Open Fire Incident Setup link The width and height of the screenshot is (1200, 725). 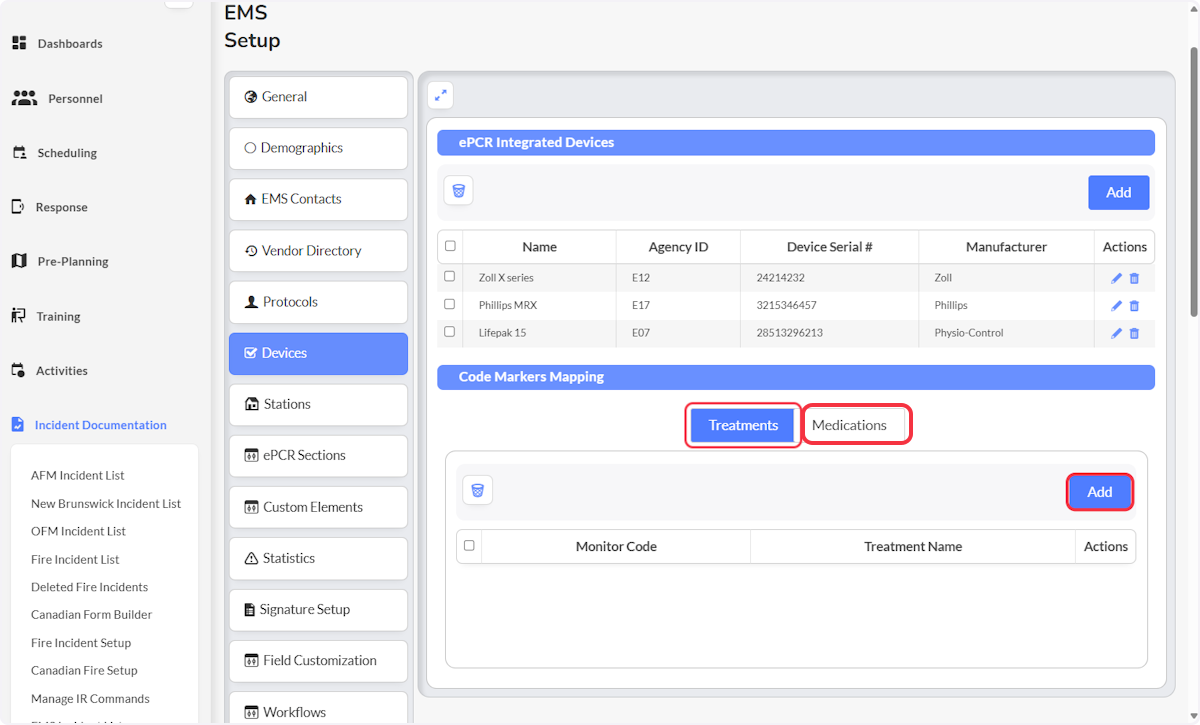[81, 643]
